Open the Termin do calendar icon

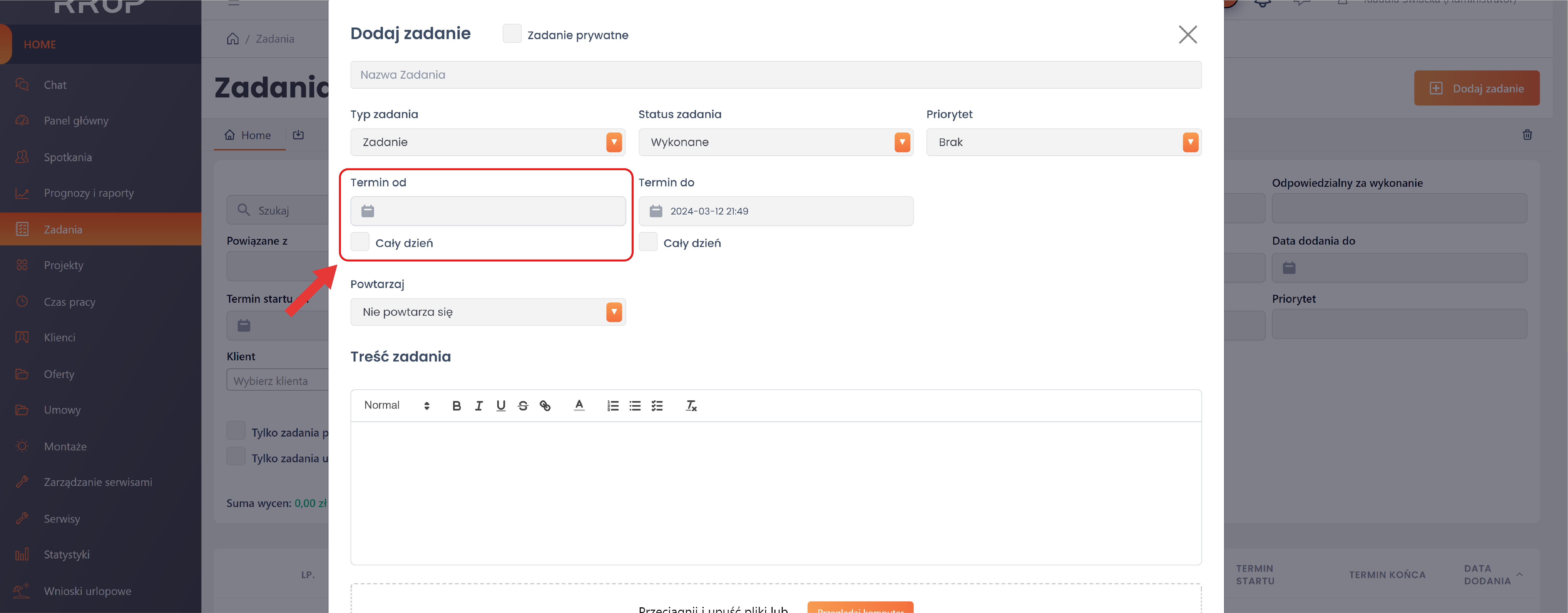[x=656, y=211]
